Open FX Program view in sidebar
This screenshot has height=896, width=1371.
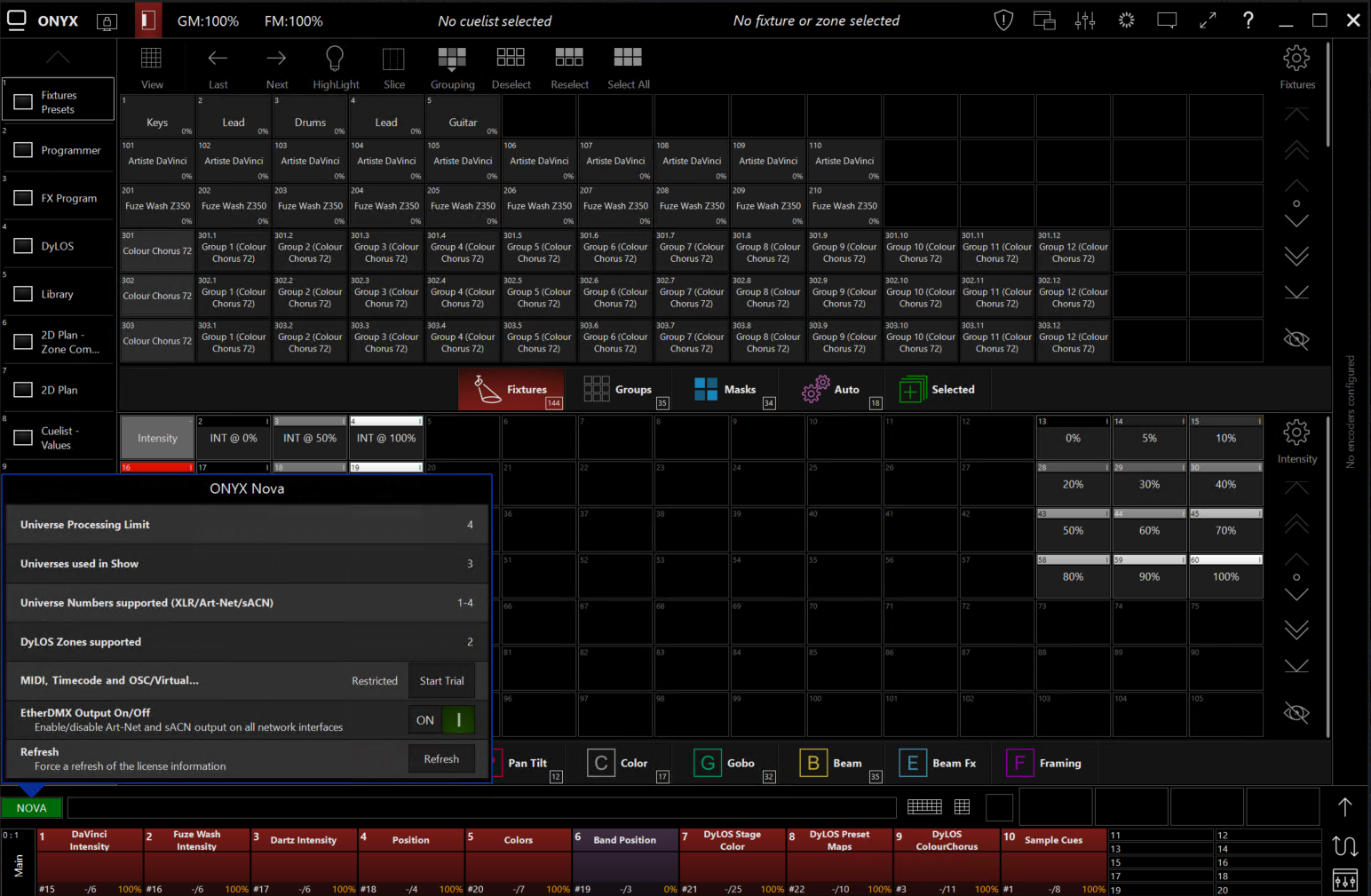pyautogui.click(x=59, y=198)
